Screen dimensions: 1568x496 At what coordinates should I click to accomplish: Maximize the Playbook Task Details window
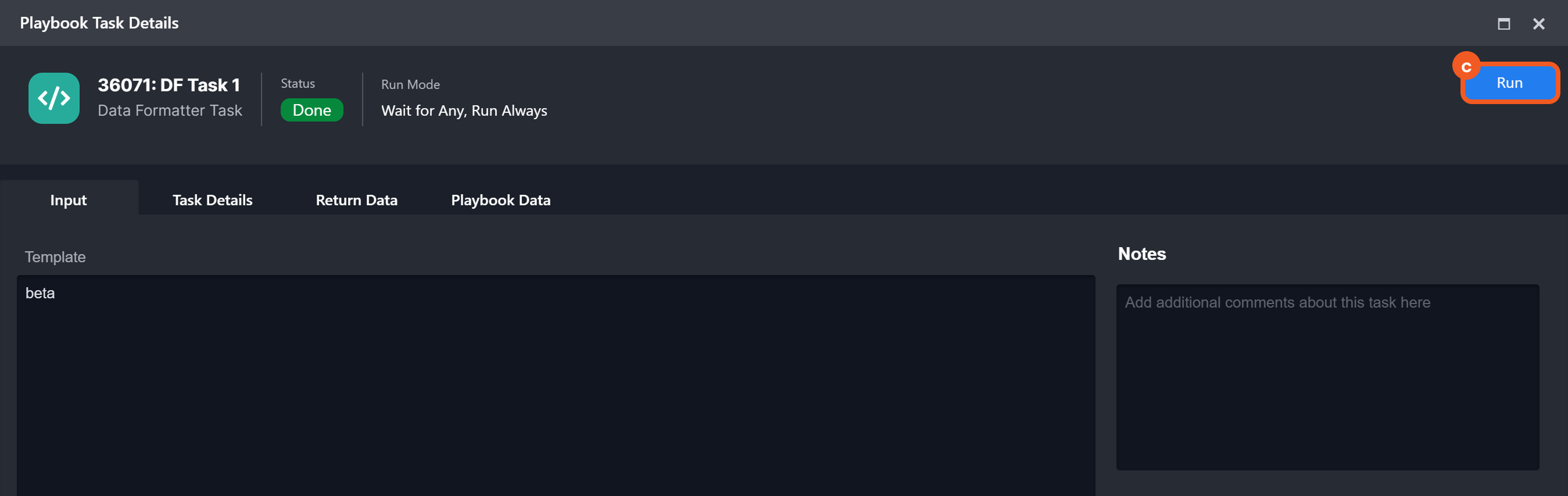click(1503, 24)
